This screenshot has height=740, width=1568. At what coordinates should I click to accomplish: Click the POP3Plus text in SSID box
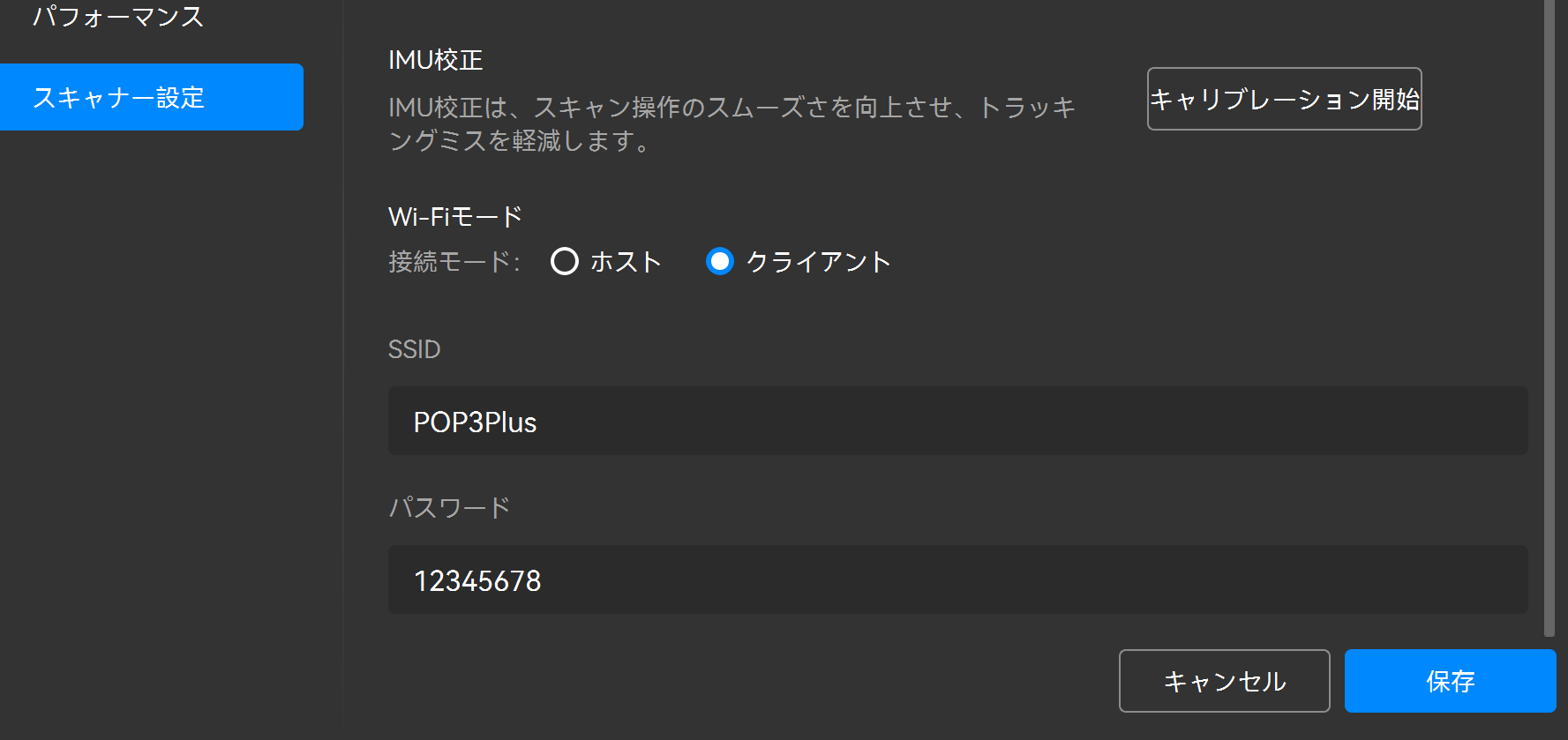[475, 422]
